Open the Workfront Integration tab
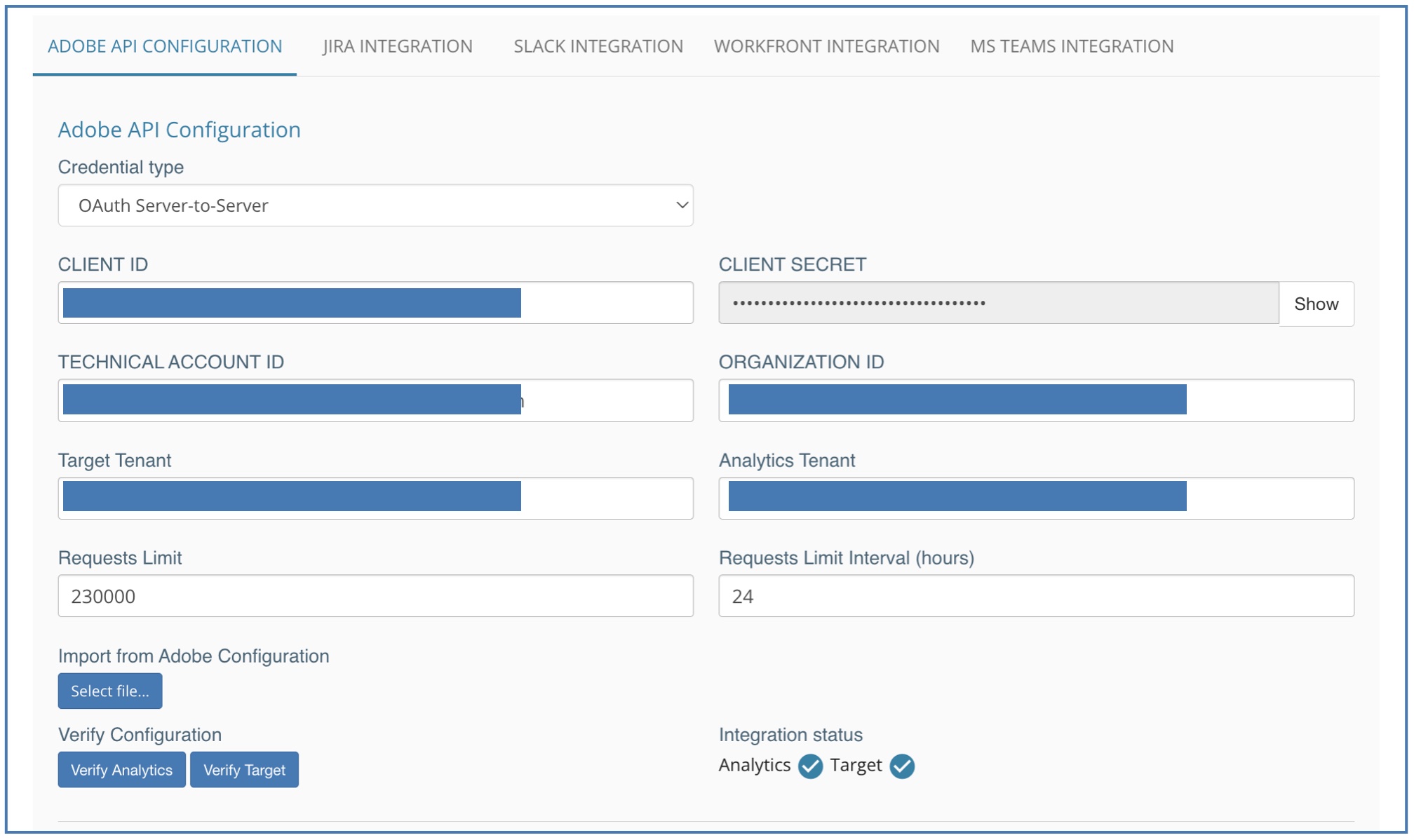The width and height of the screenshot is (1414, 840). pos(826,46)
